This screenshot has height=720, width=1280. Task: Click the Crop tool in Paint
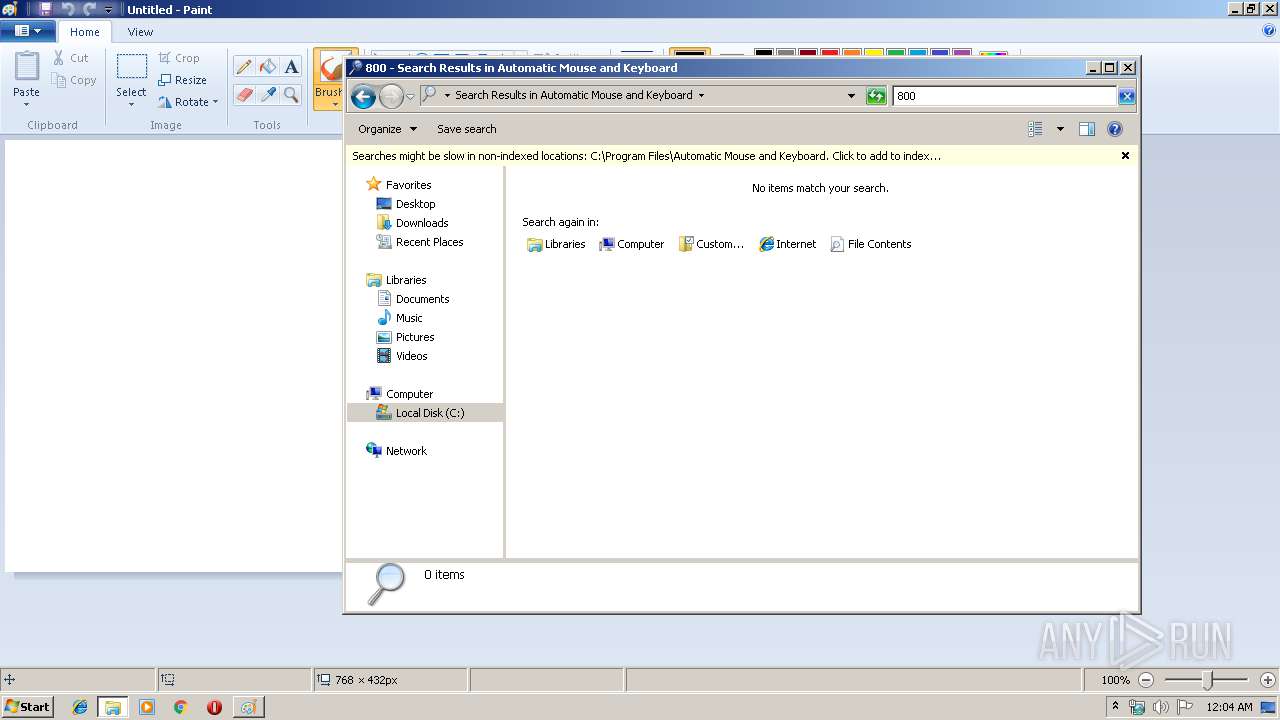pos(179,58)
